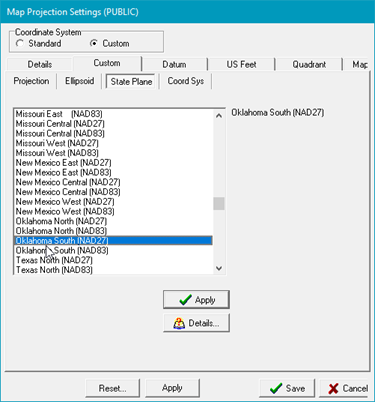Click the list scroll-up arrow
This screenshot has width=375, height=402.
pyautogui.click(x=219, y=116)
